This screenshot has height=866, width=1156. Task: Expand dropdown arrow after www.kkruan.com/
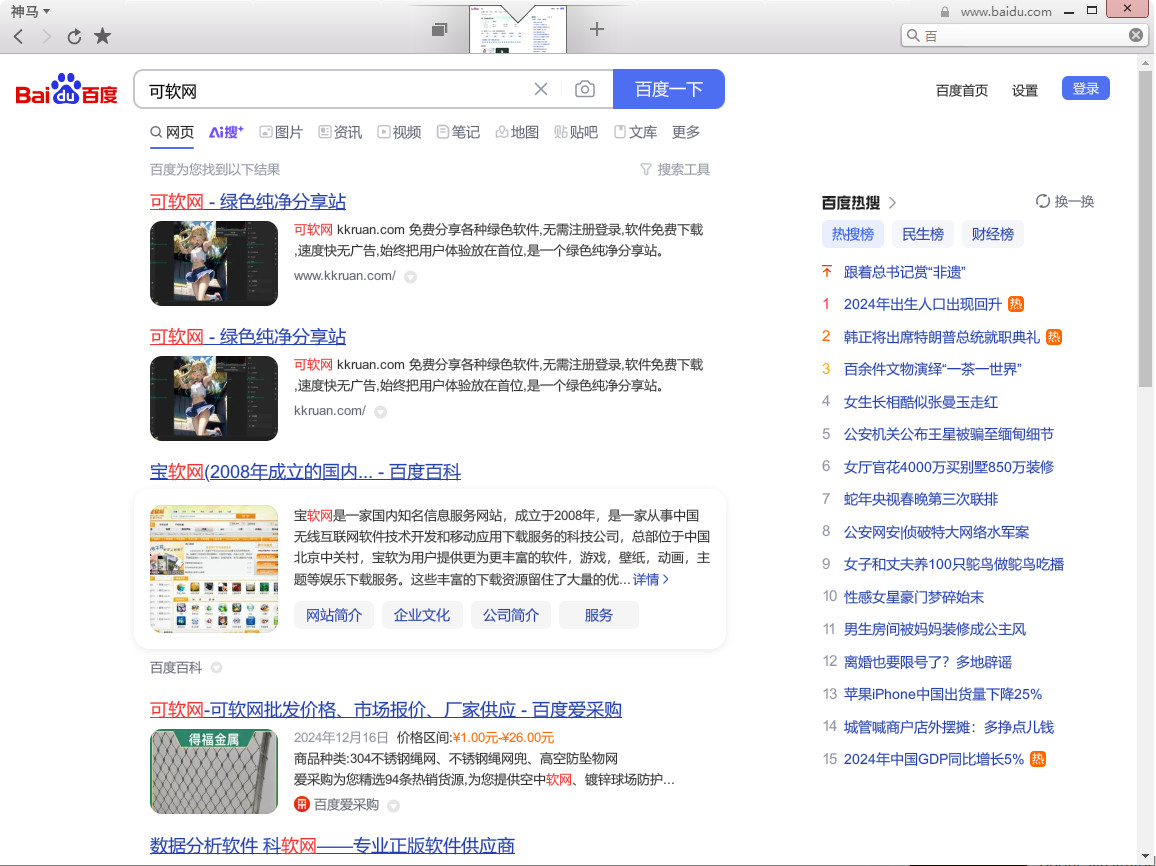[x=411, y=276]
